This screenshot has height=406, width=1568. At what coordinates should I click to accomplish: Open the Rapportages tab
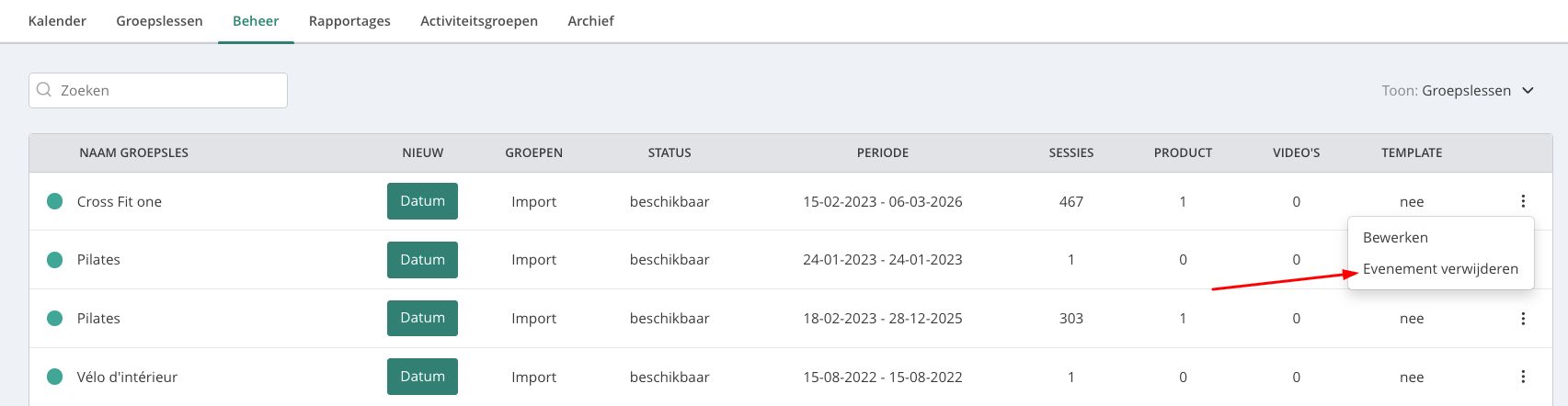(x=349, y=20)
